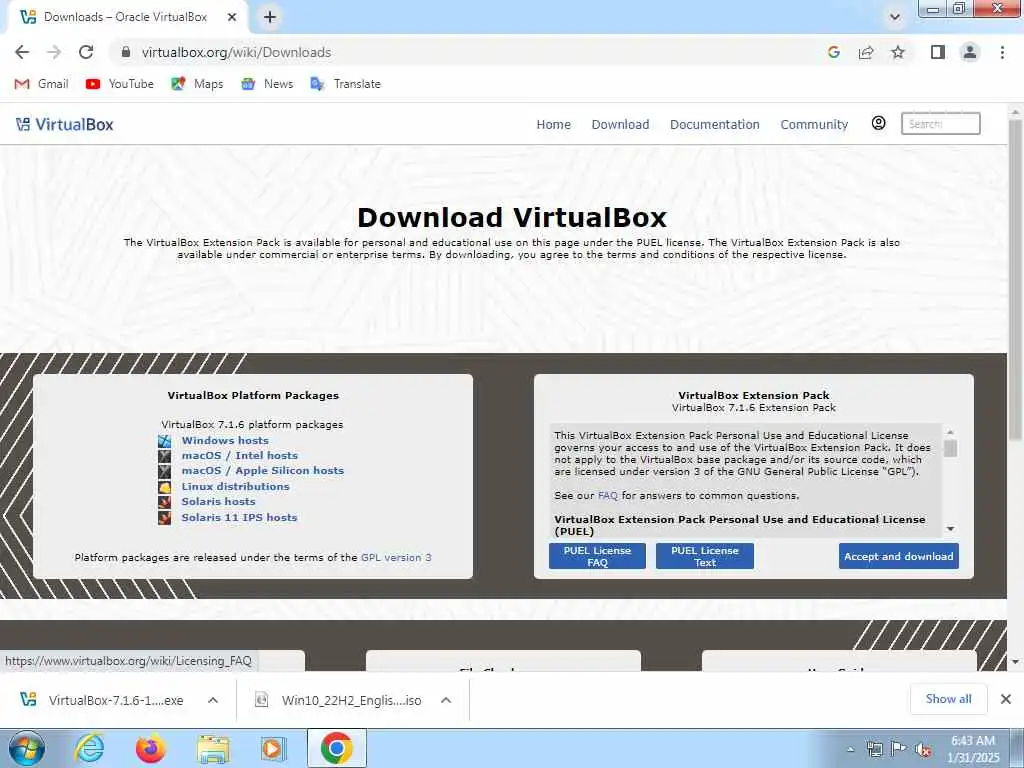The width and height of the screenshot is (1024, 768).
Task: Click PUEL License Text button
Action: point(705,556)
